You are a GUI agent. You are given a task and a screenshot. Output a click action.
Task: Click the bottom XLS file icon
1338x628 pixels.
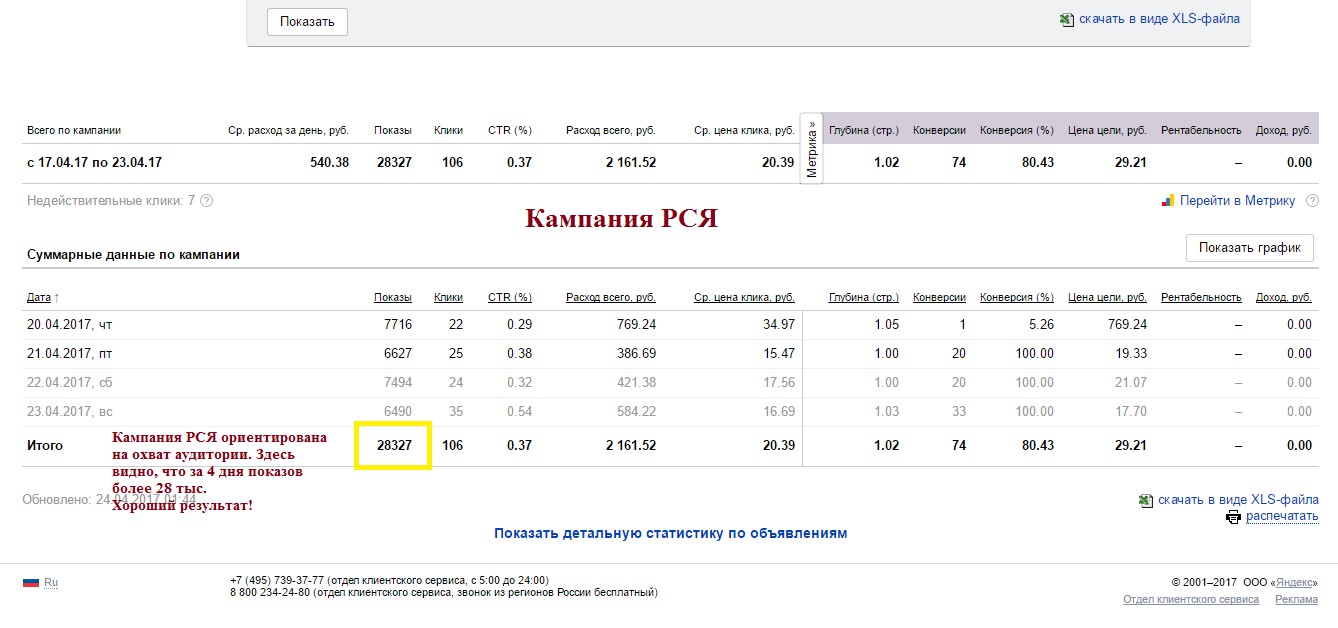tap(1146, 500)
